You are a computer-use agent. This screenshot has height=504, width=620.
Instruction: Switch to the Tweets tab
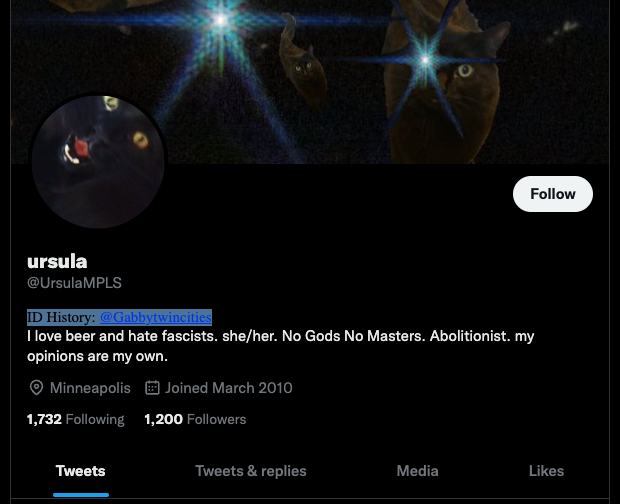click(81, 471)
